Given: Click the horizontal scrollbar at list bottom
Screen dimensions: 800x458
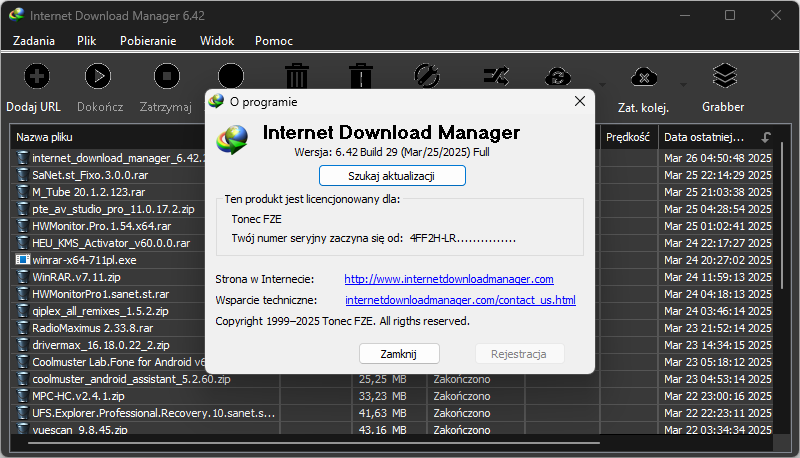Looking at the screenshot, I should pyautogui.click(x=314, y=443).
